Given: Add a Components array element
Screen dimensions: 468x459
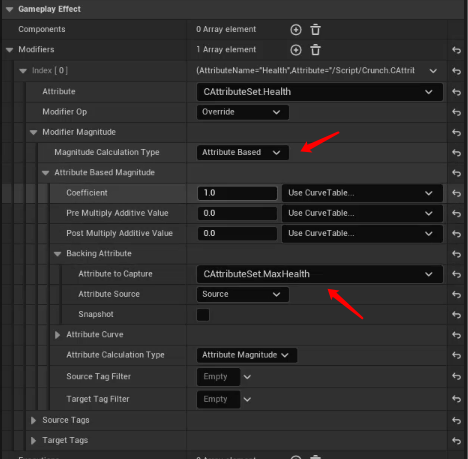Looking at the screenshot, I should pyautogui.click(x=296, y=30).
